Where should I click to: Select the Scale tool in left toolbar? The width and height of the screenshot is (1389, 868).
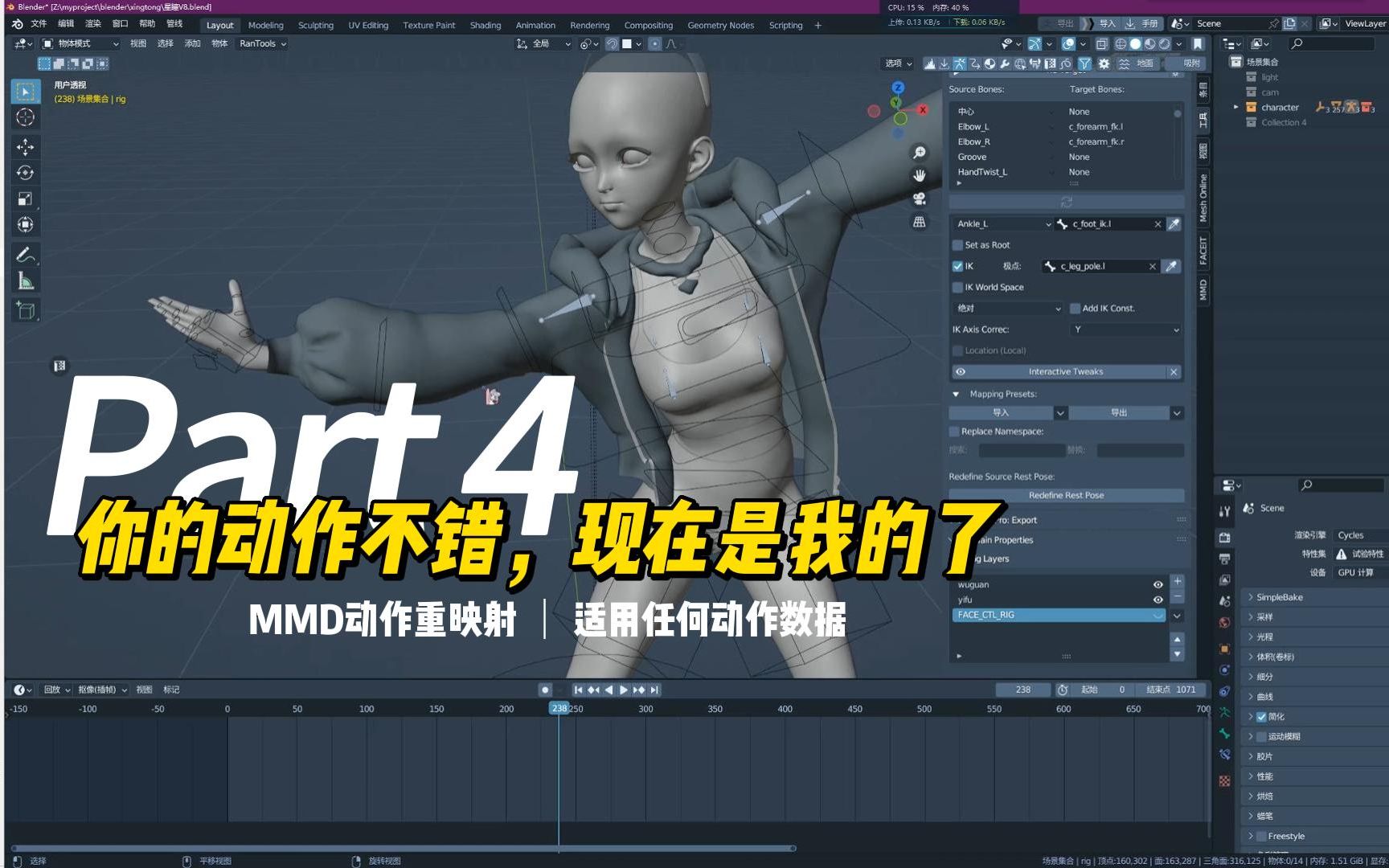point(25,199)
